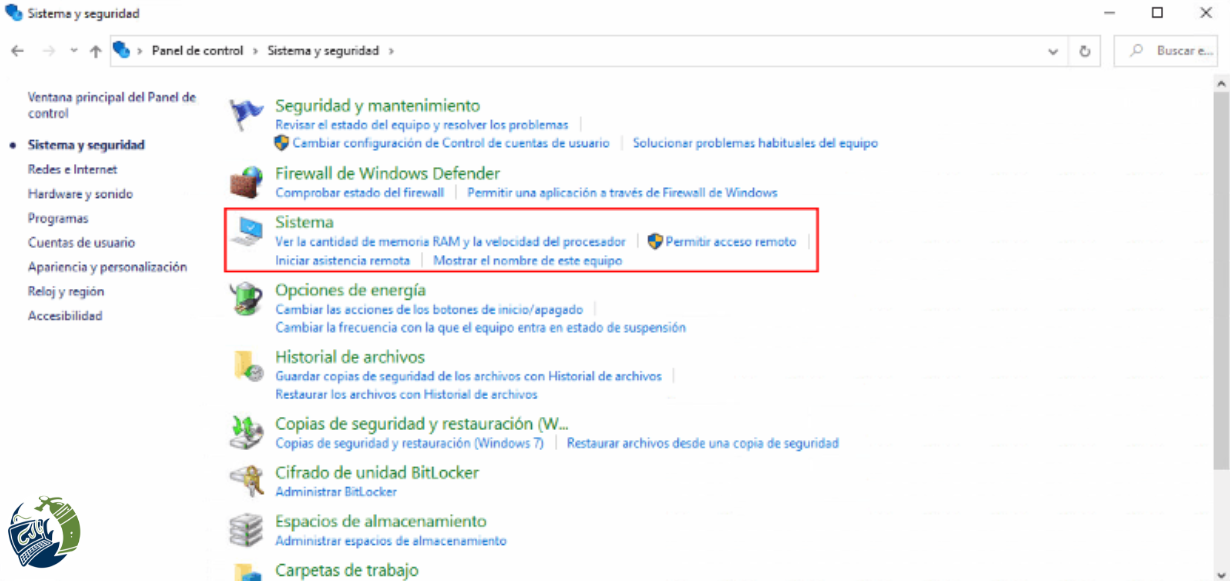Open the Seguridad y mantenimiento heading
Screen dimensions: 1230x581
click(377, 105)
